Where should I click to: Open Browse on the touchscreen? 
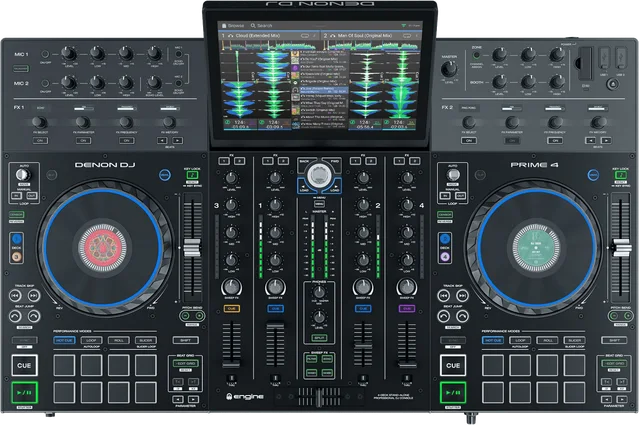coord(233,25)
